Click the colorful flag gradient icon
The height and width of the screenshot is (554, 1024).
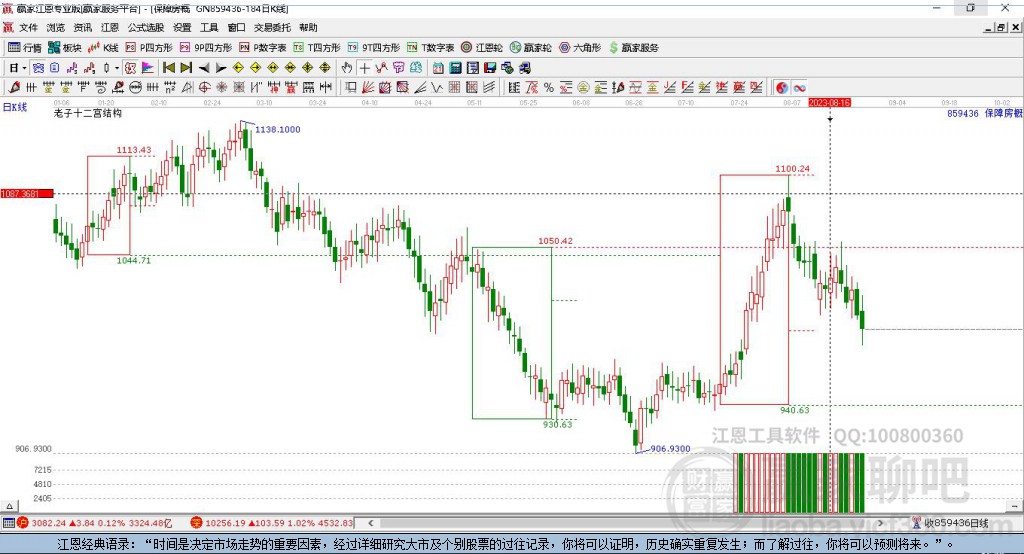pos(148,68)
